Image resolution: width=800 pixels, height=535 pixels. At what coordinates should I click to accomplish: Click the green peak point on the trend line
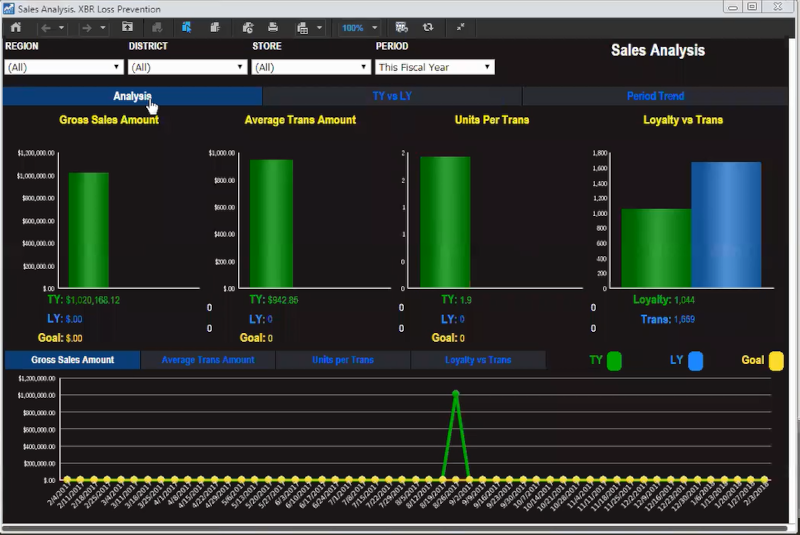tap(456, 394)
